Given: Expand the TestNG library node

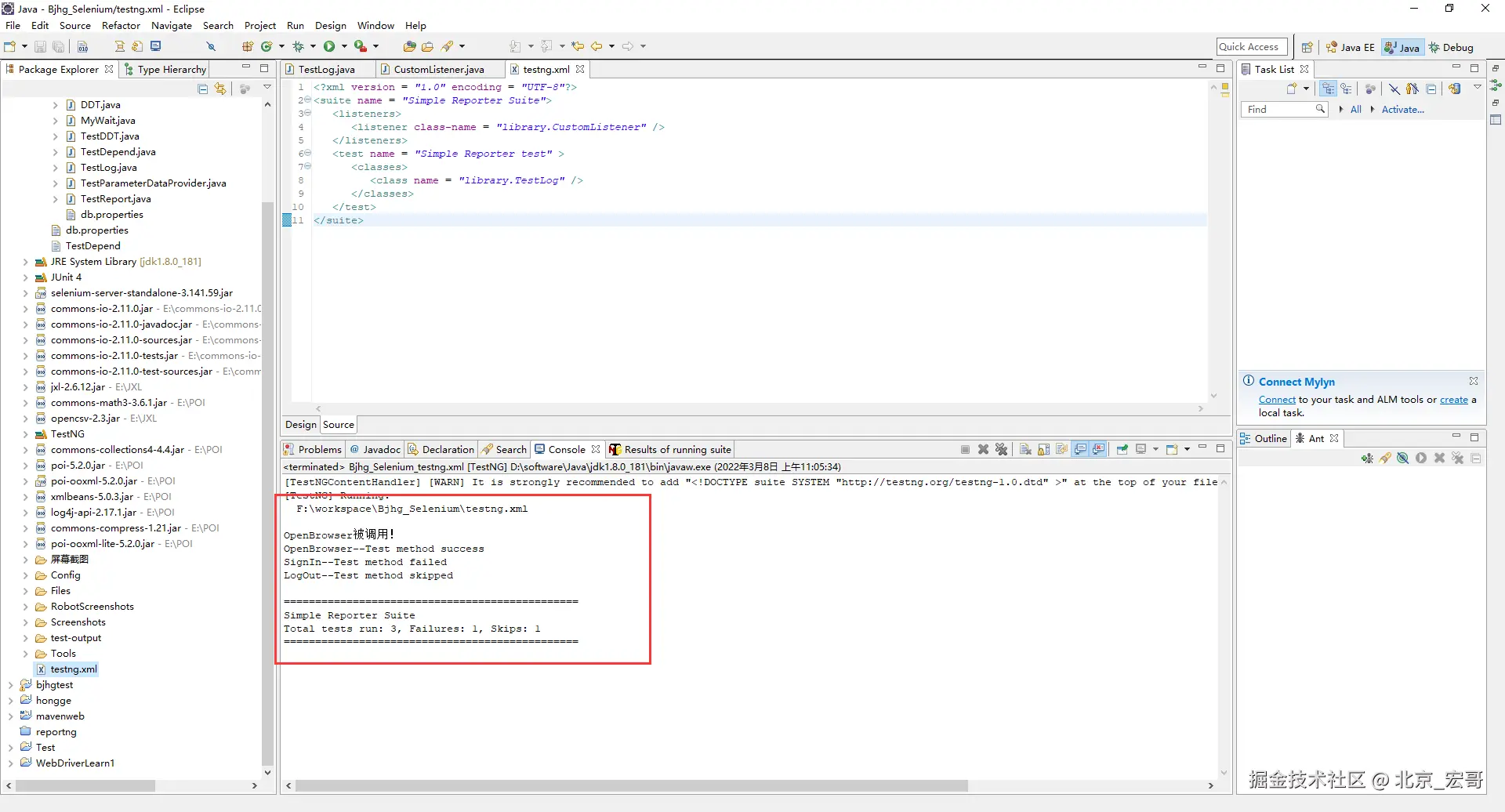Looking at the screenshot, I should pyautogui.click(x=26, y=434).
